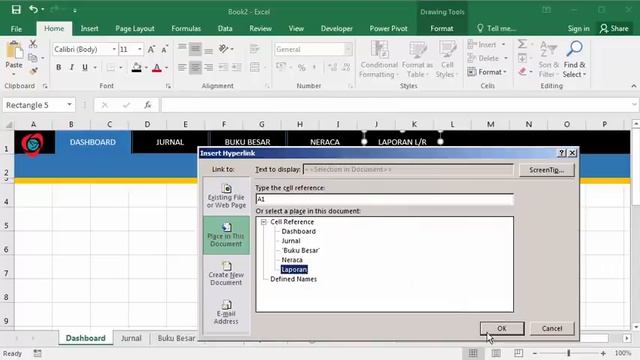Select E-mail Address link option
Image resolution: width=640 pixels, height=360 pixels.
[226, 313]
